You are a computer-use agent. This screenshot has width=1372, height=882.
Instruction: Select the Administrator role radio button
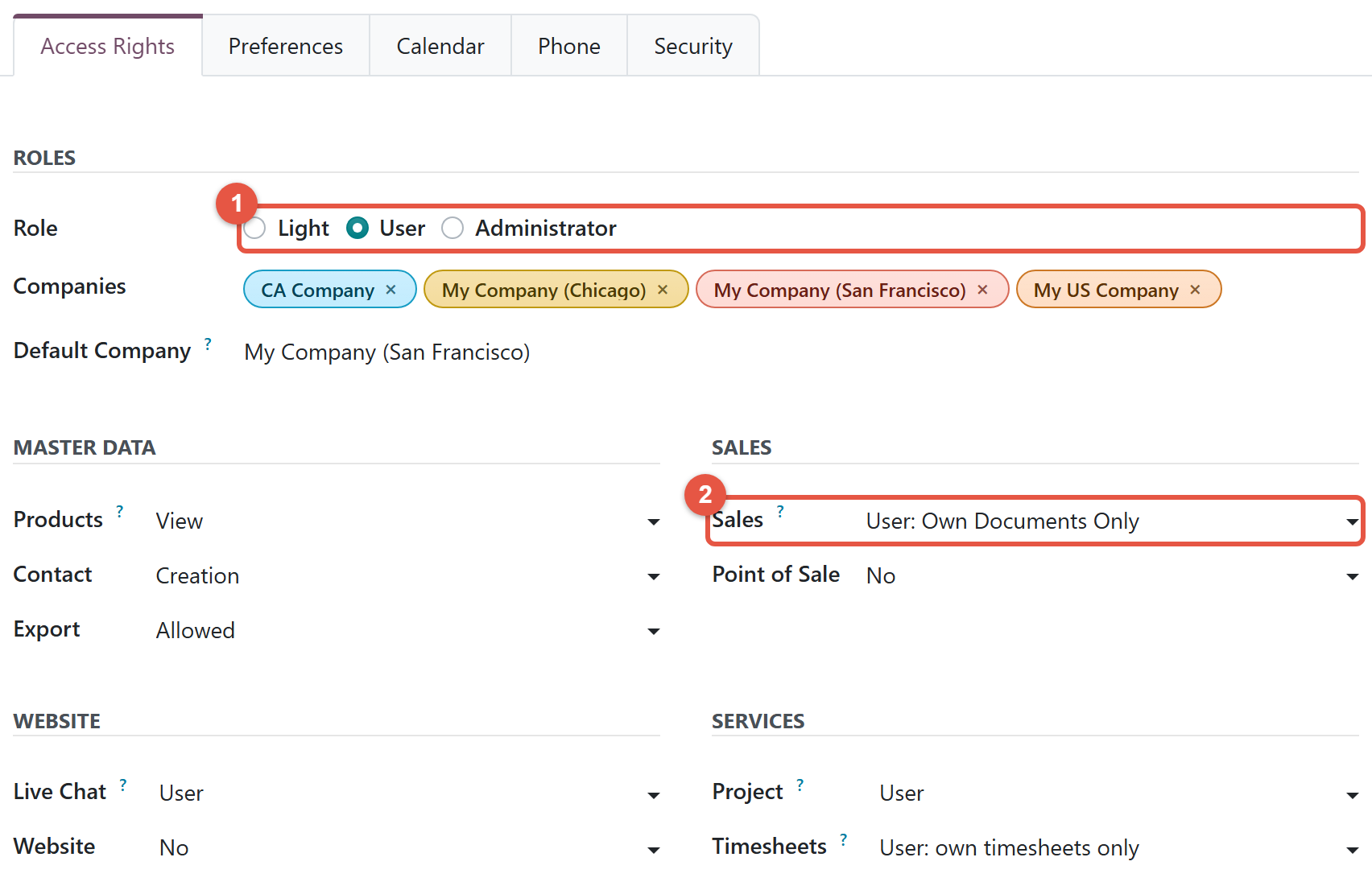coord(453,229)
